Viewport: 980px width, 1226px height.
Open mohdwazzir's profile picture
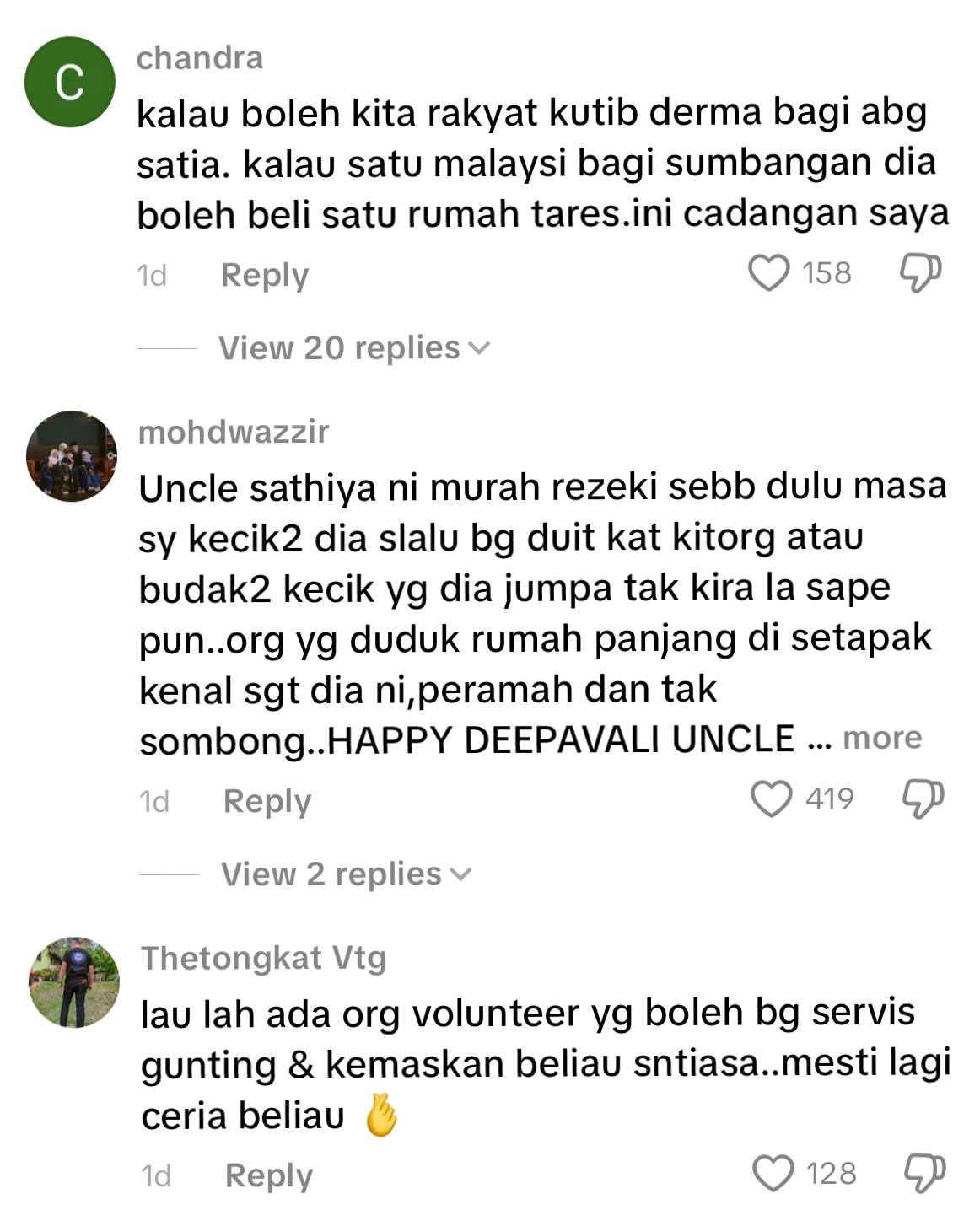click(x=72, y=456)
